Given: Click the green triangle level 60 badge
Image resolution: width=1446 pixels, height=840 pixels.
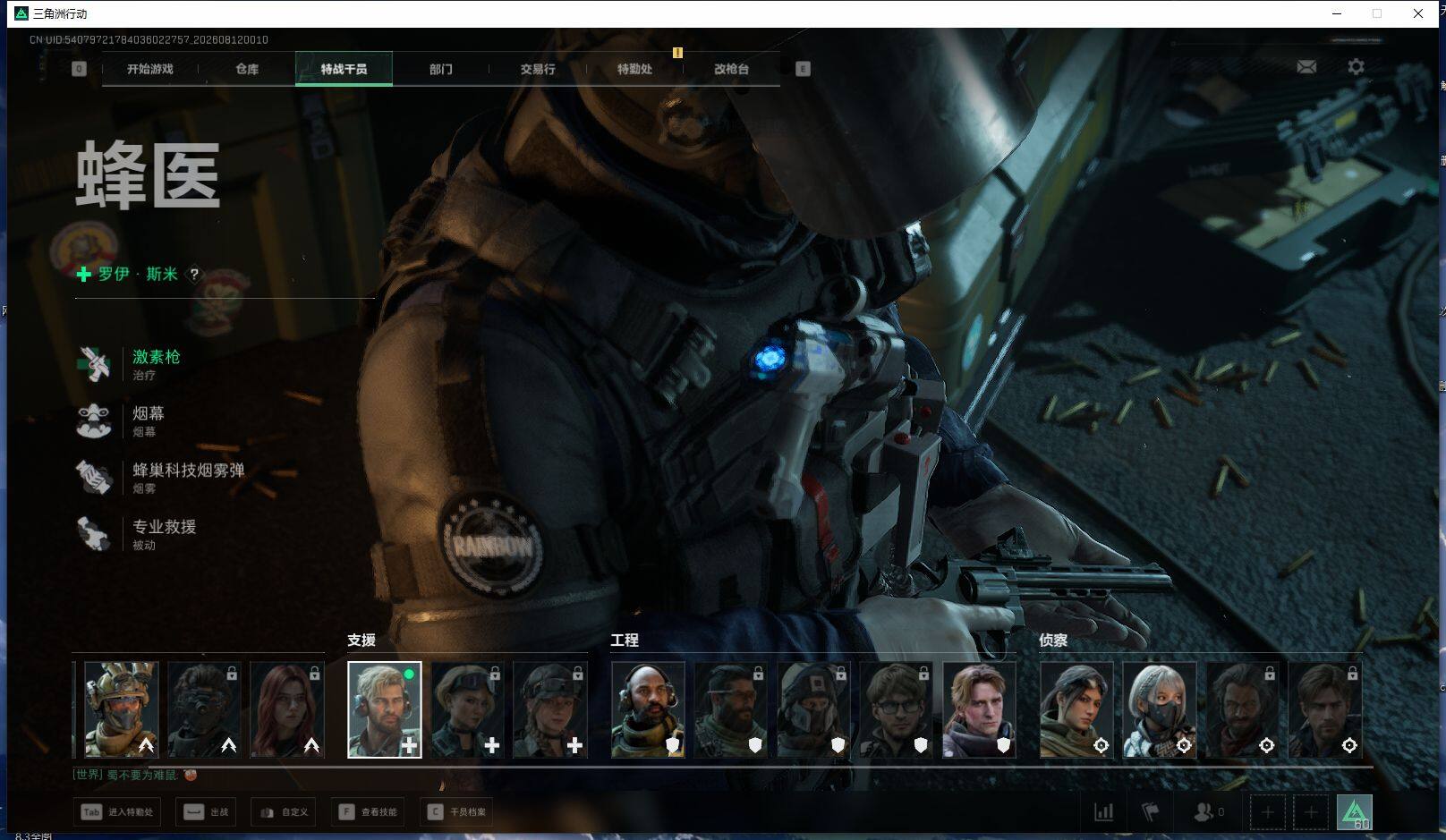Looking at the screenshot, I should [1355, 812].
